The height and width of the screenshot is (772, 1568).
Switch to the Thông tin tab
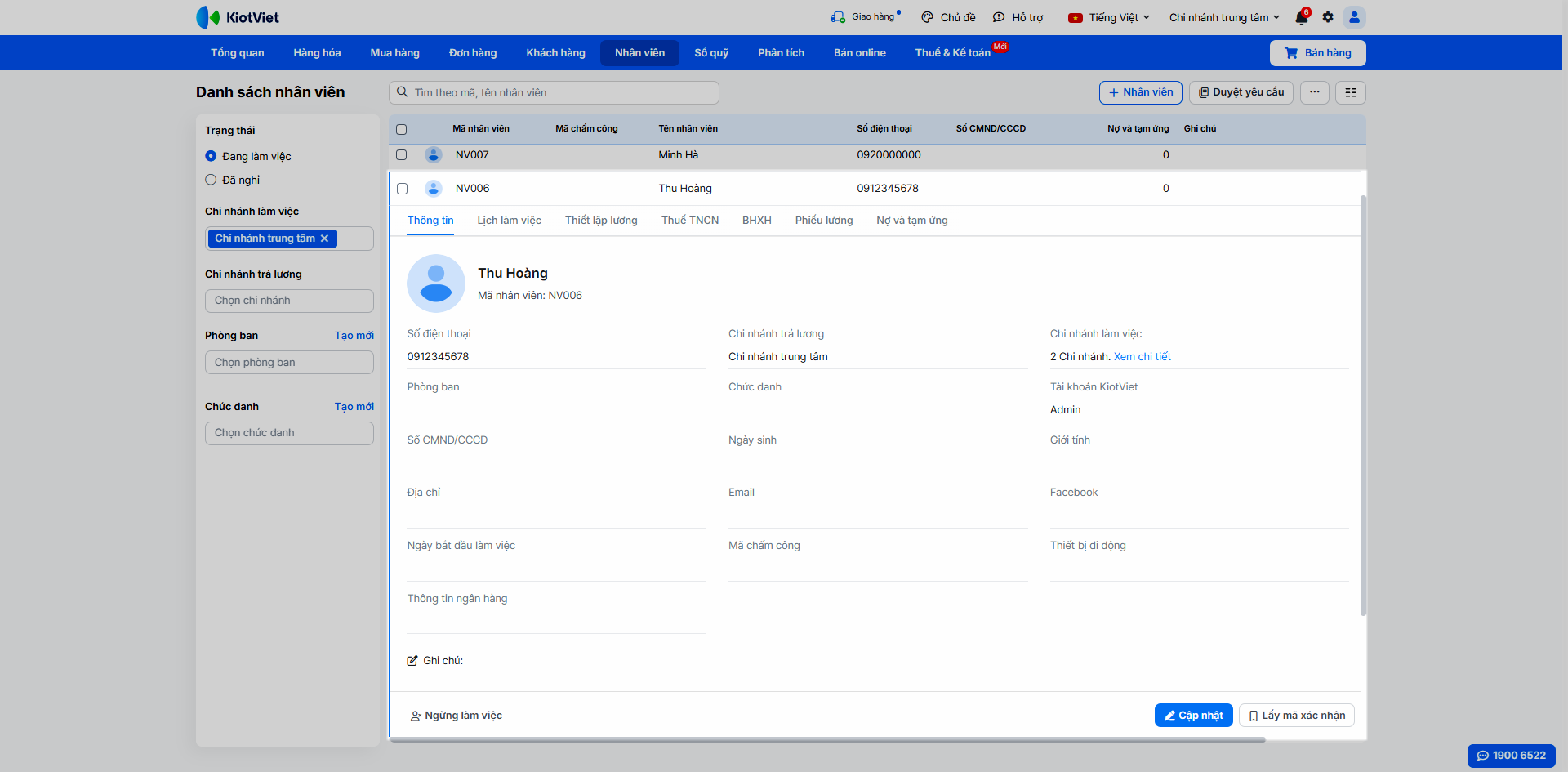tap(430, 221)
